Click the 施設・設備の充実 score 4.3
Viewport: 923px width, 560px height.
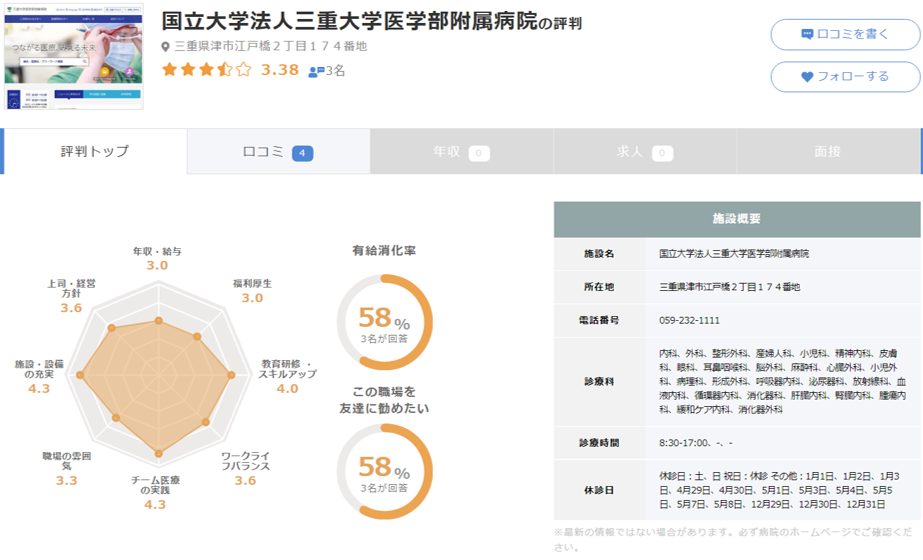click(x=39, y=389)
